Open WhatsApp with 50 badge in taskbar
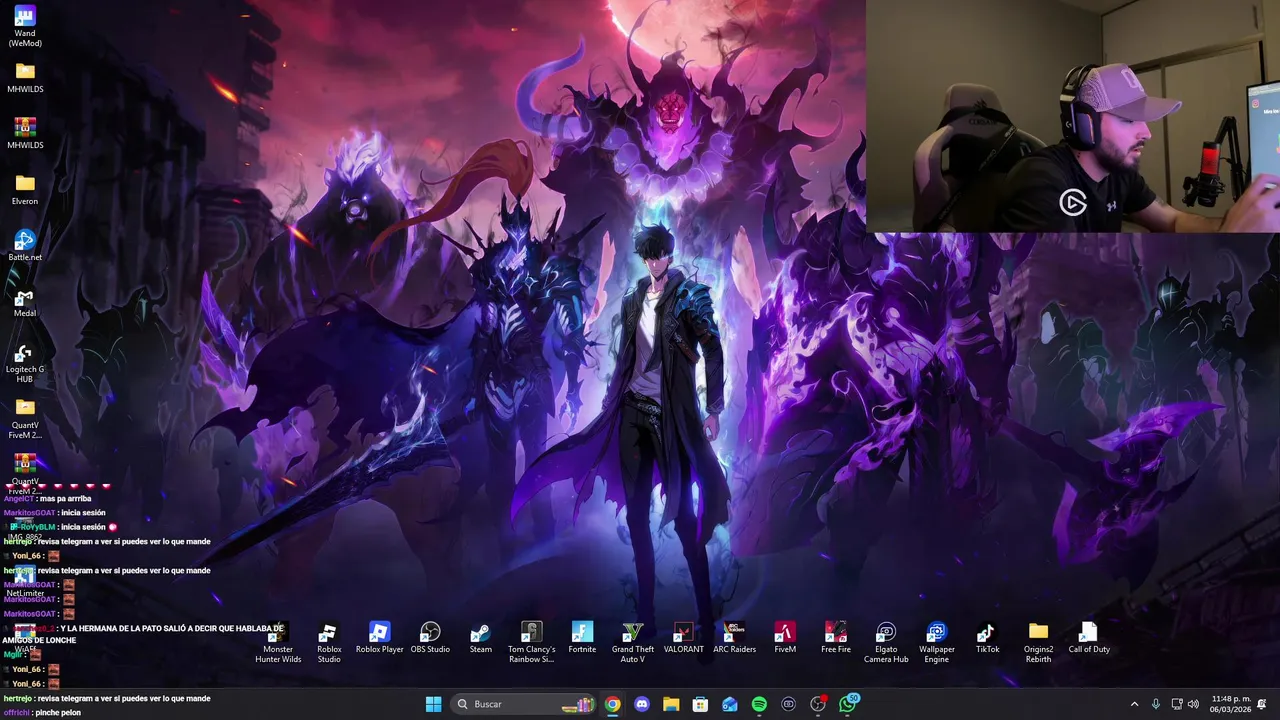 click(849, 703)
